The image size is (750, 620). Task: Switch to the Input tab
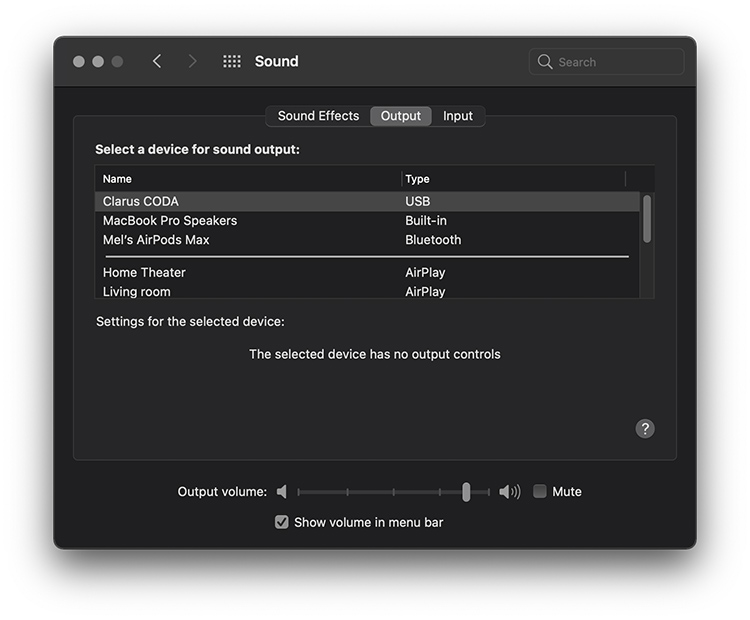click(x=458, y=116)
